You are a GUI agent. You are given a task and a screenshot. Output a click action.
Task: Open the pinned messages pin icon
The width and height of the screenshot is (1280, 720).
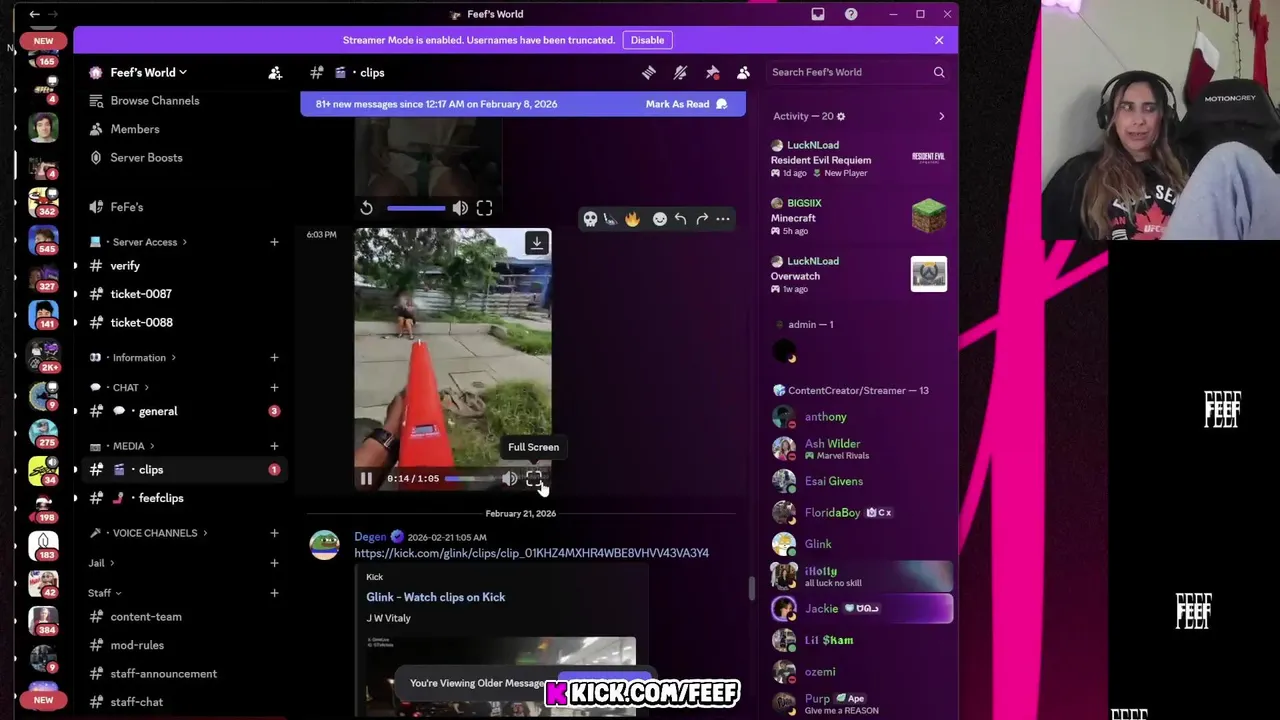712,72
